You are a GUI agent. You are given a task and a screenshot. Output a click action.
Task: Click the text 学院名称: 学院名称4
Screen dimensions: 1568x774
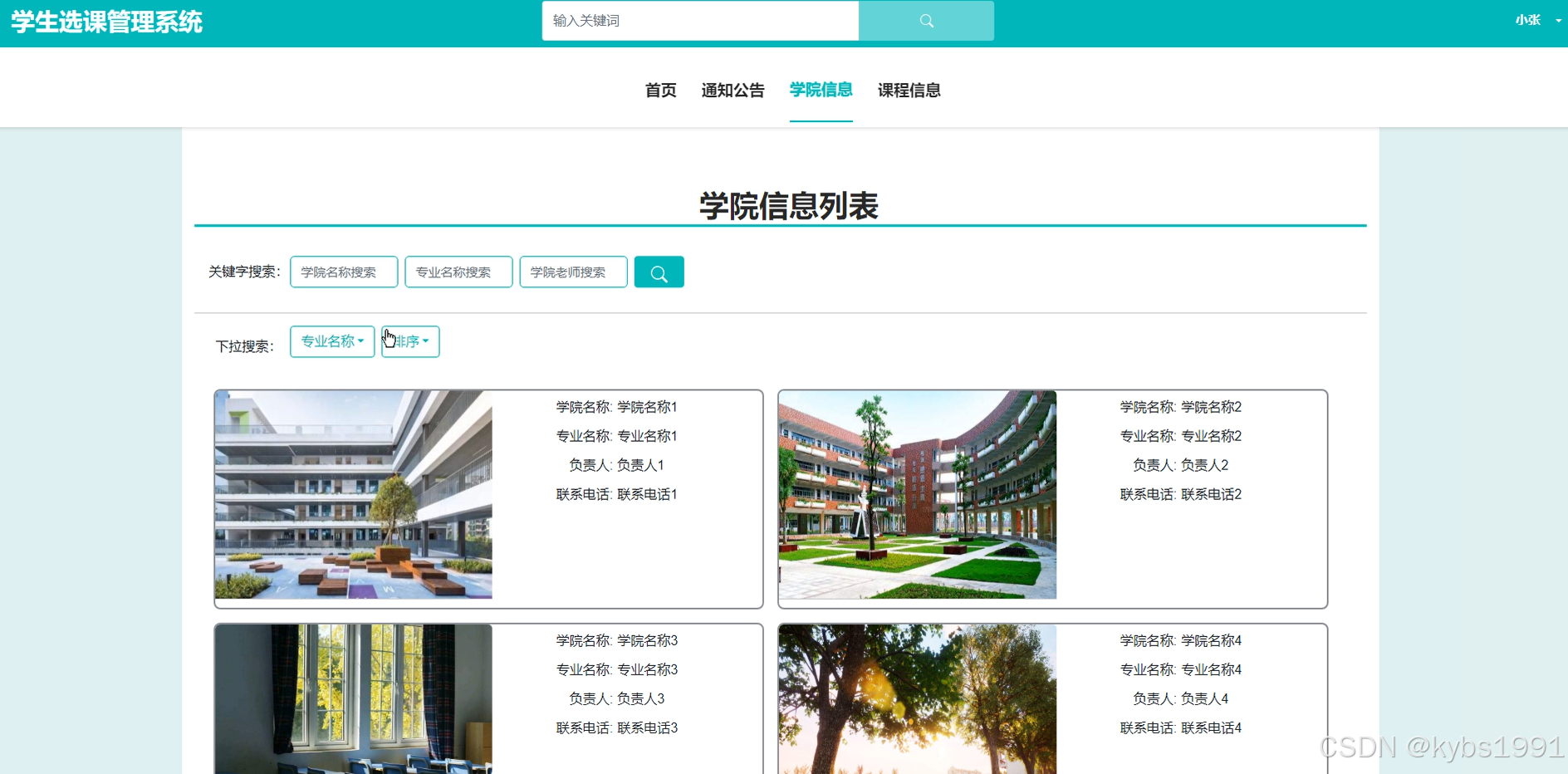1181,640
